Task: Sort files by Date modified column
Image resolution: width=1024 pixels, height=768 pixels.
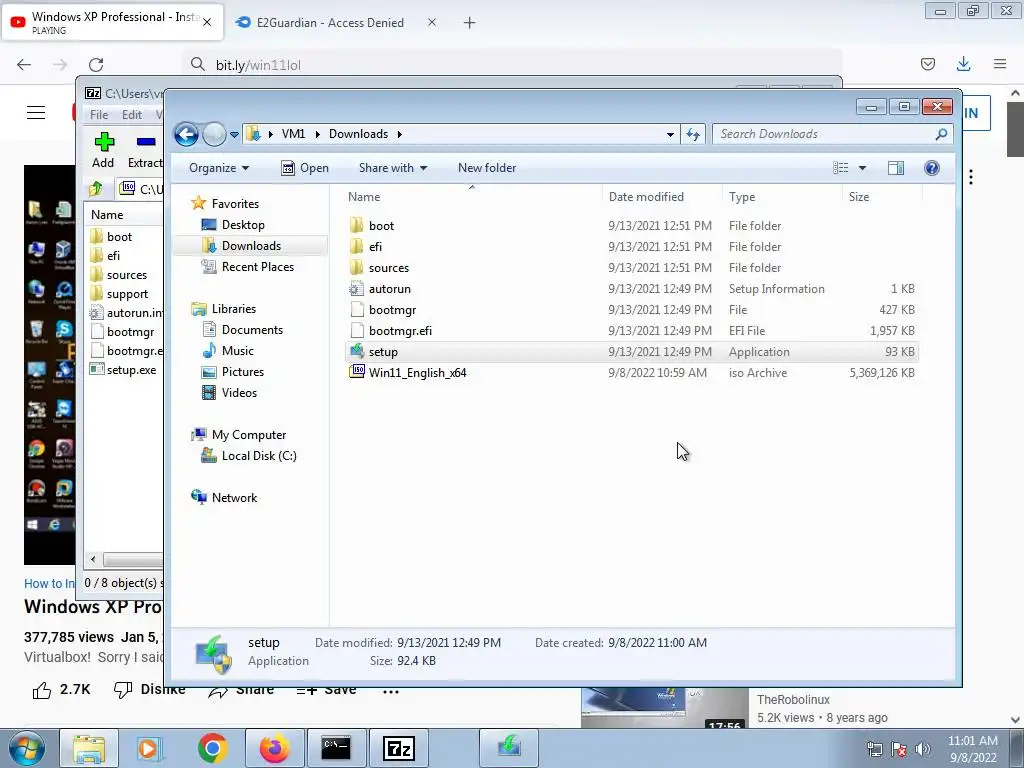Action: [x=661, y=197]
